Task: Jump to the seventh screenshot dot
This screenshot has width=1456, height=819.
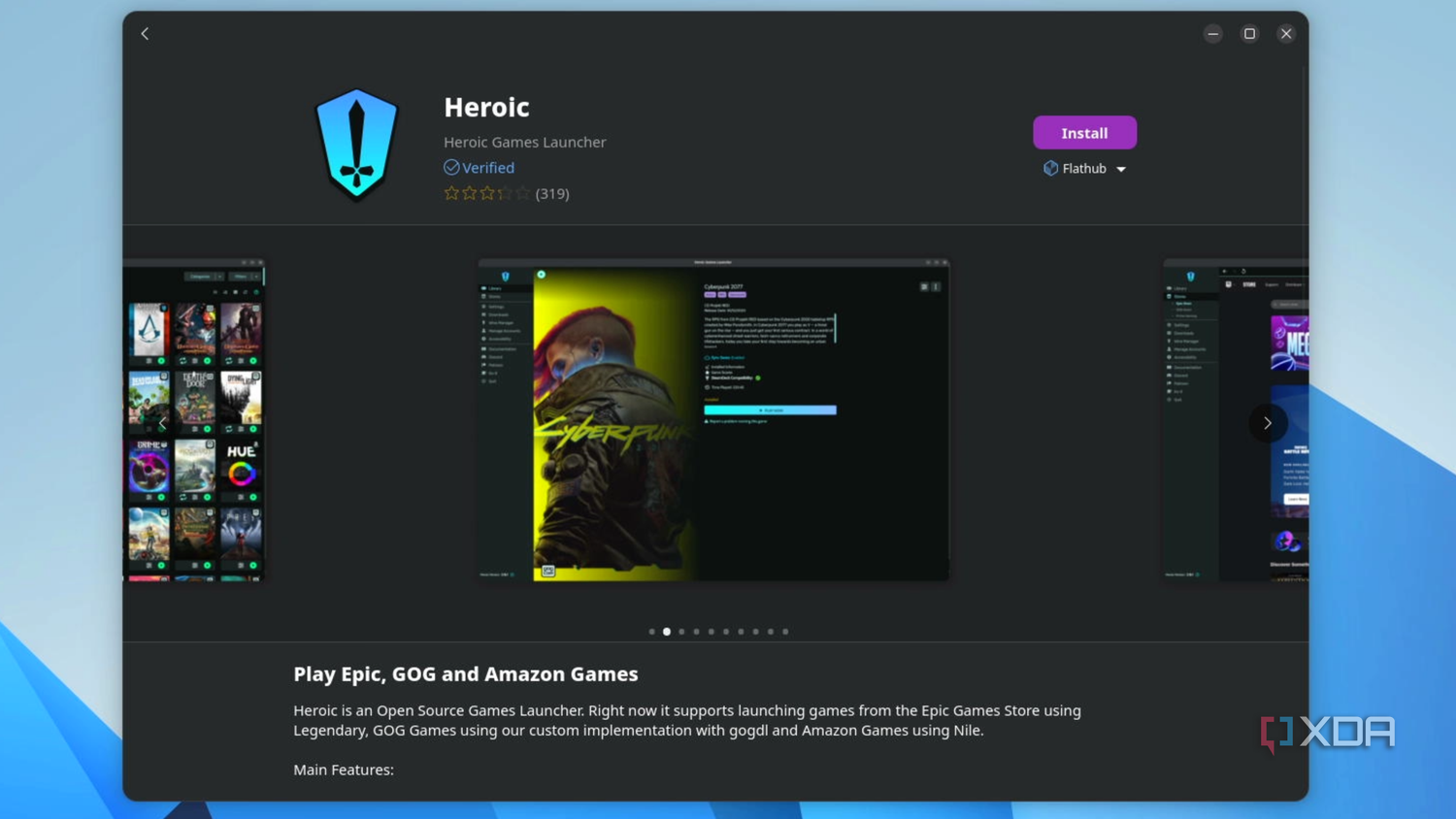Action: tap(741, 632)
